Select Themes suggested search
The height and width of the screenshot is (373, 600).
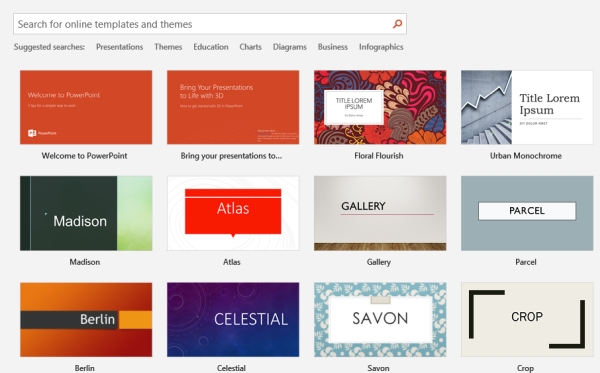click(x=168, y=47)
